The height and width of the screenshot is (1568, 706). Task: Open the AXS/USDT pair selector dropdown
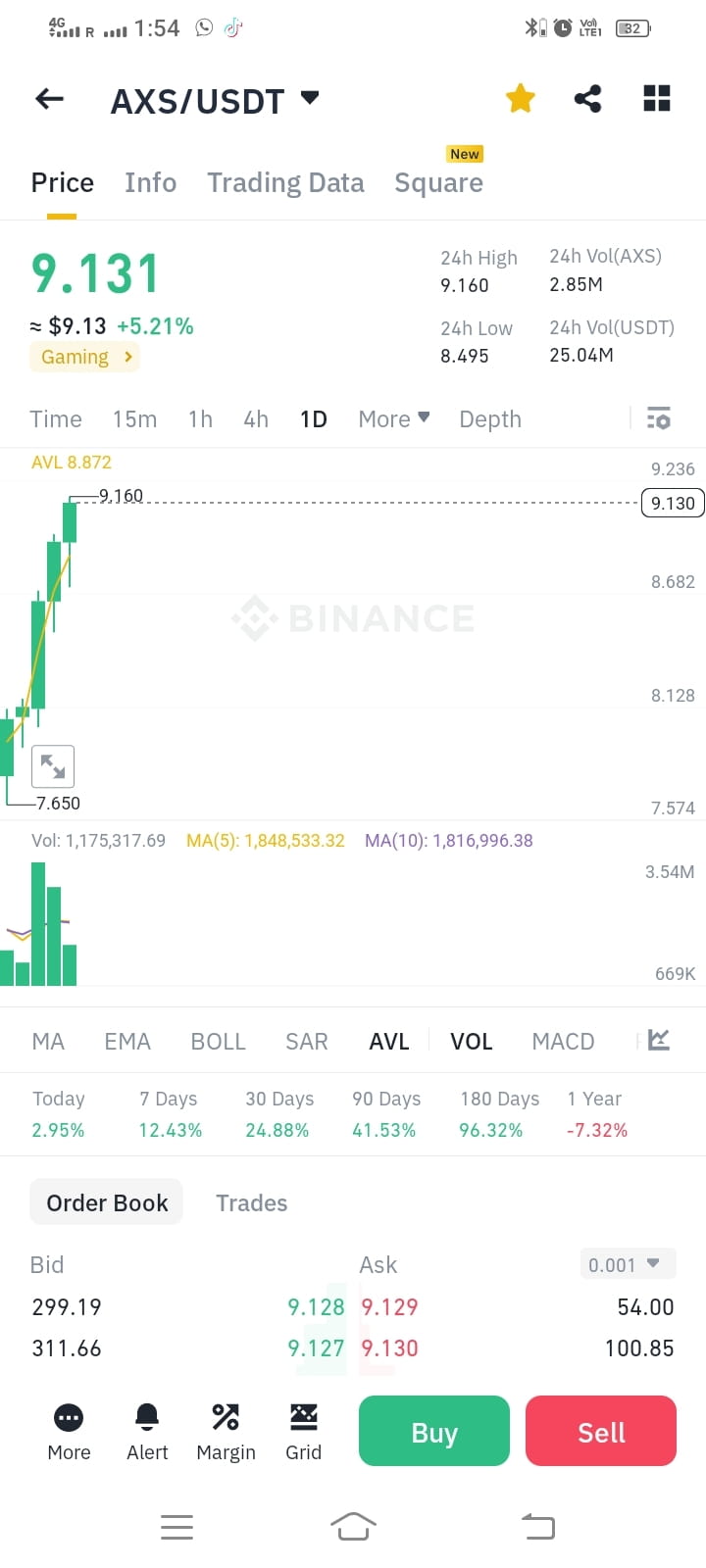click(216, 99)
